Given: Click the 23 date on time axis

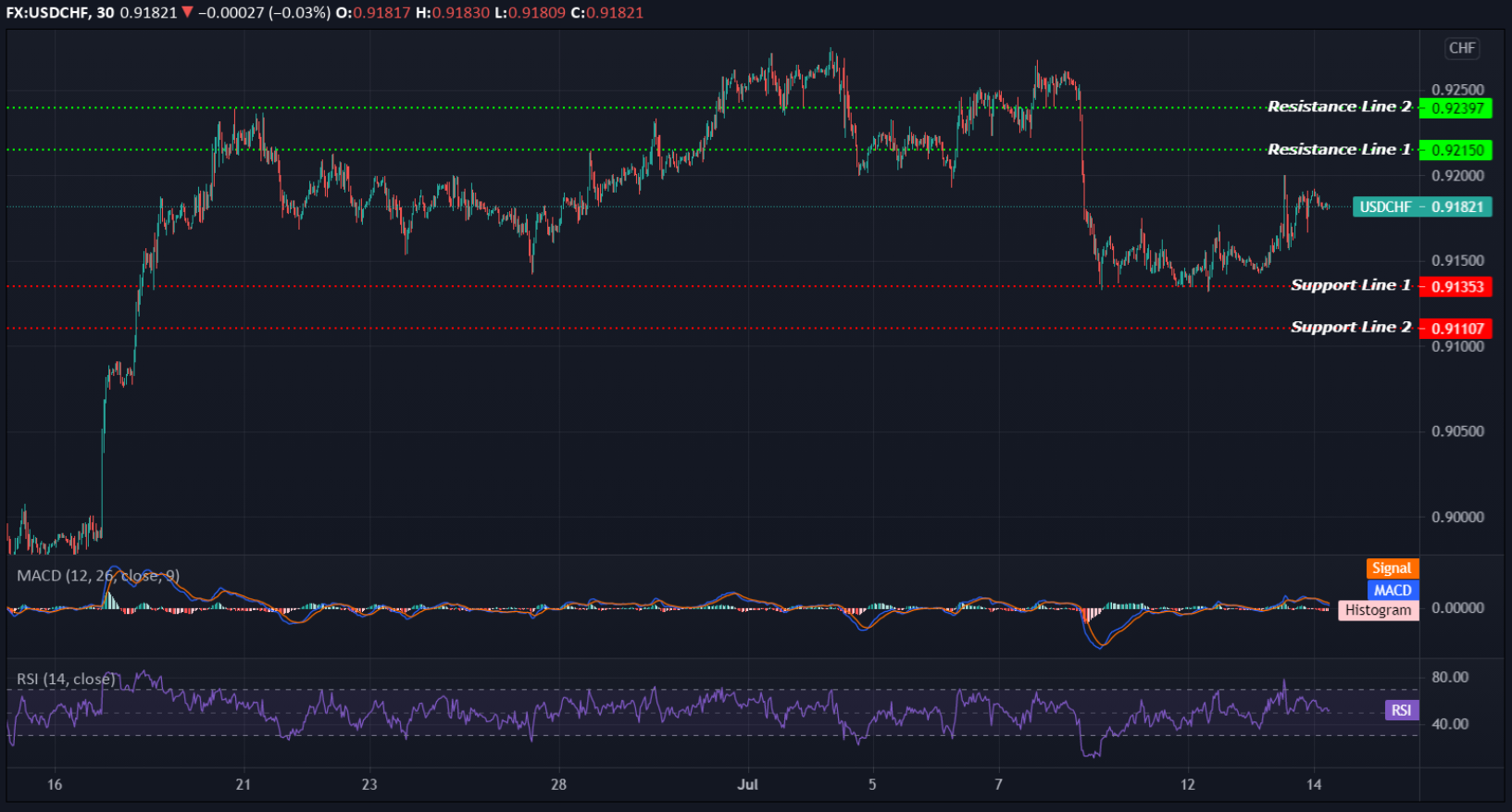Looking at the screenshot, I should tap(369, 785).
